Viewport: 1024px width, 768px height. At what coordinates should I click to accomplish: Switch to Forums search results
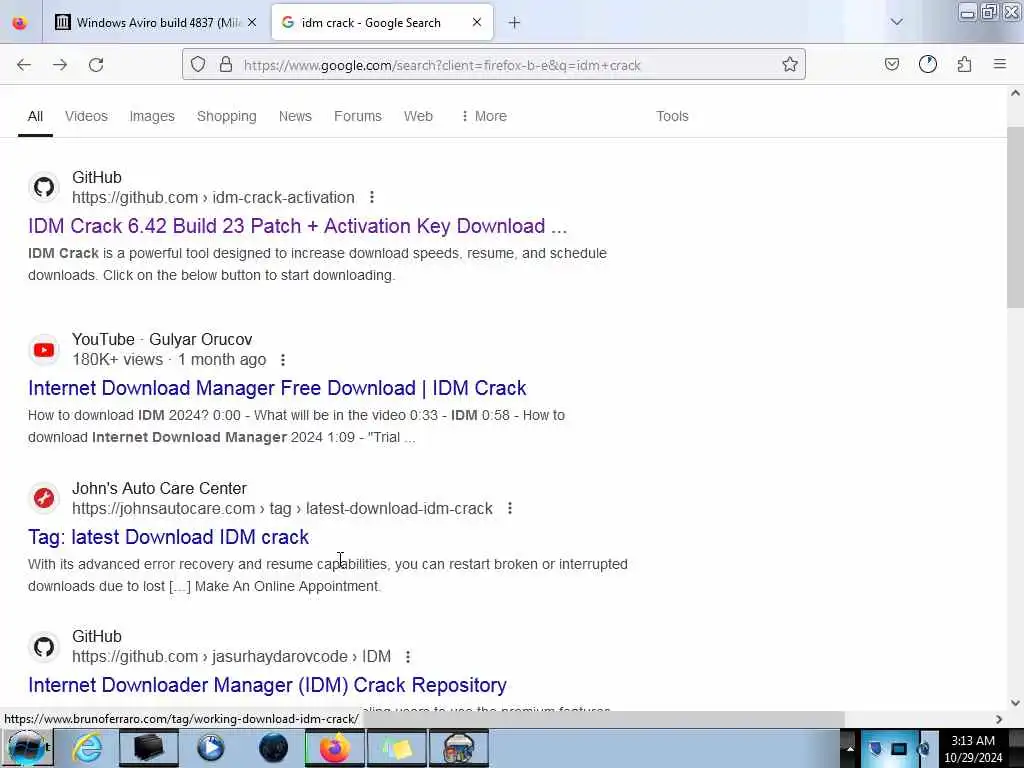click(358, 116)
